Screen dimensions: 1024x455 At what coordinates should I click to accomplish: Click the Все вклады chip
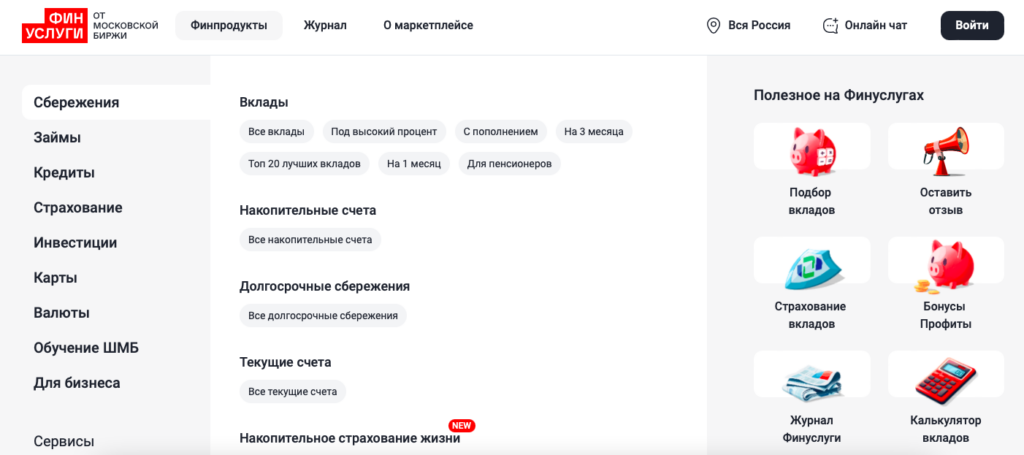click(277, 132)
